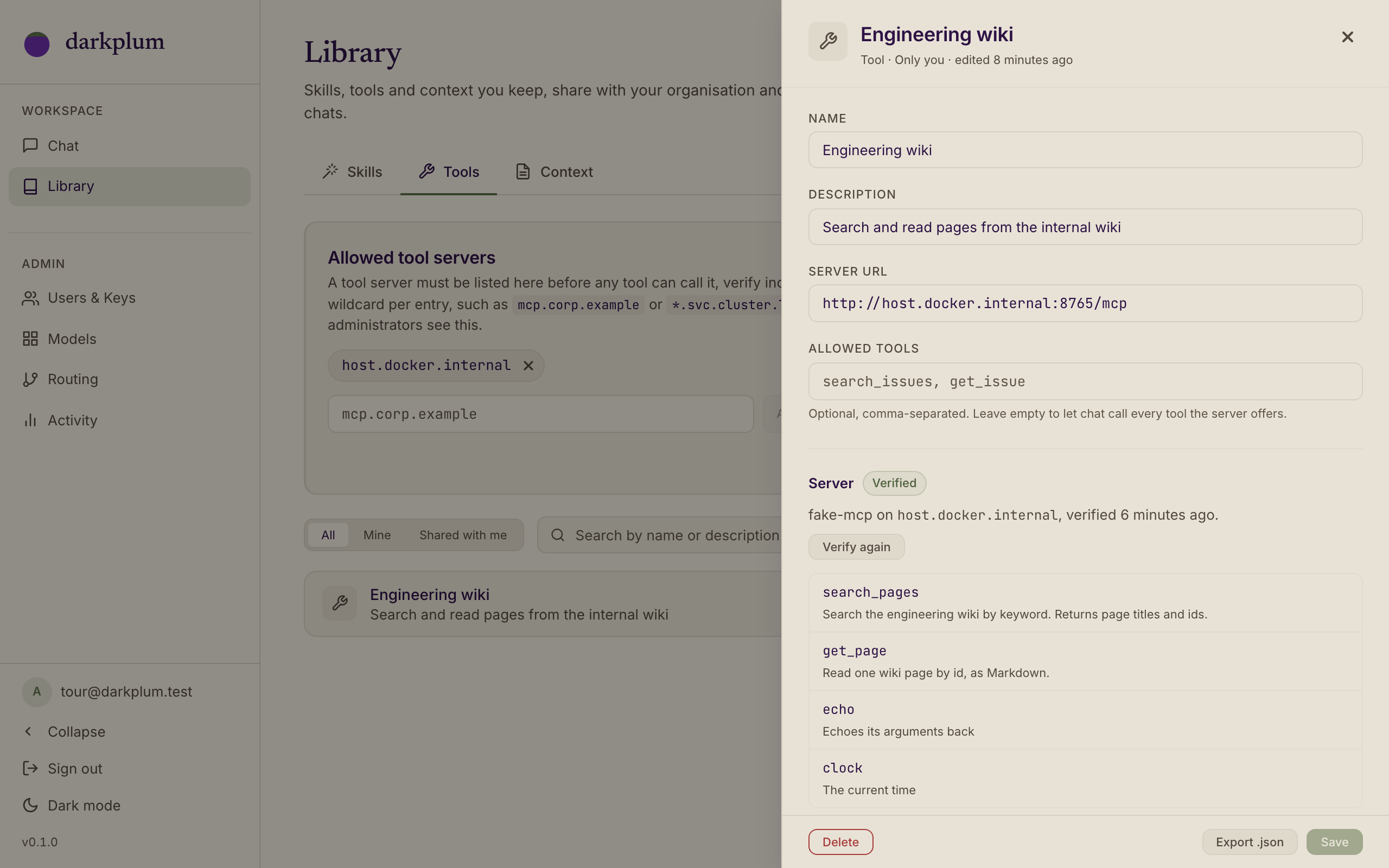Click the echo tool row
The width and height of the screenshot is (1389, 868).
(x=1085, y=720)
